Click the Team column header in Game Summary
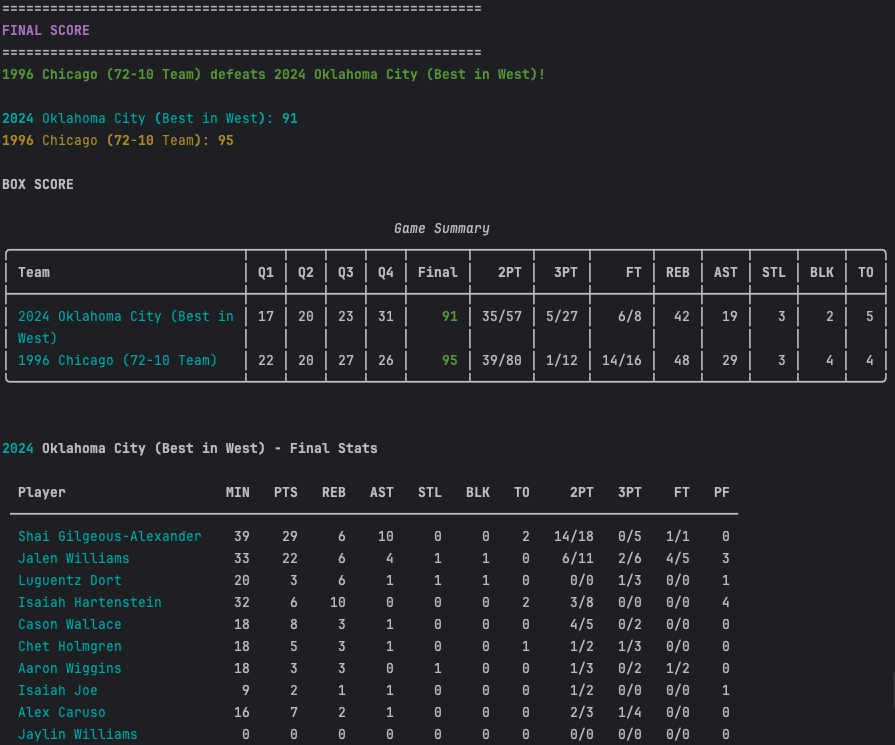 (34, 272)
